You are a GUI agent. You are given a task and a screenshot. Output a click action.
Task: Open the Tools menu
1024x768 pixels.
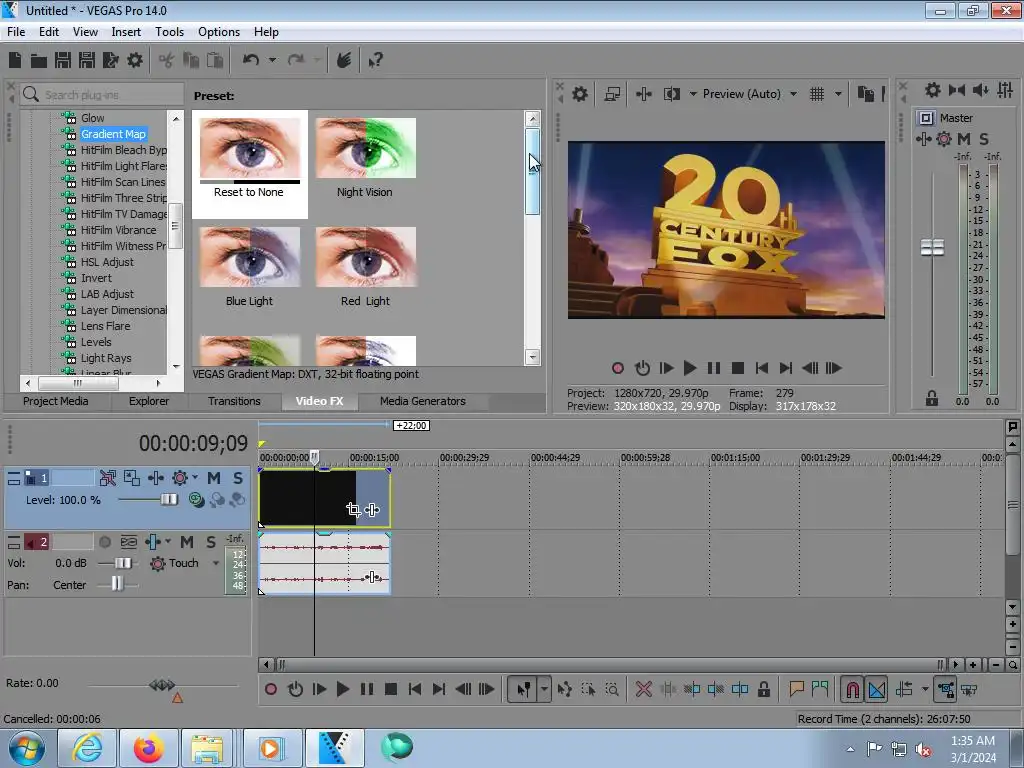pyautogui.click(x=169, y=32)
